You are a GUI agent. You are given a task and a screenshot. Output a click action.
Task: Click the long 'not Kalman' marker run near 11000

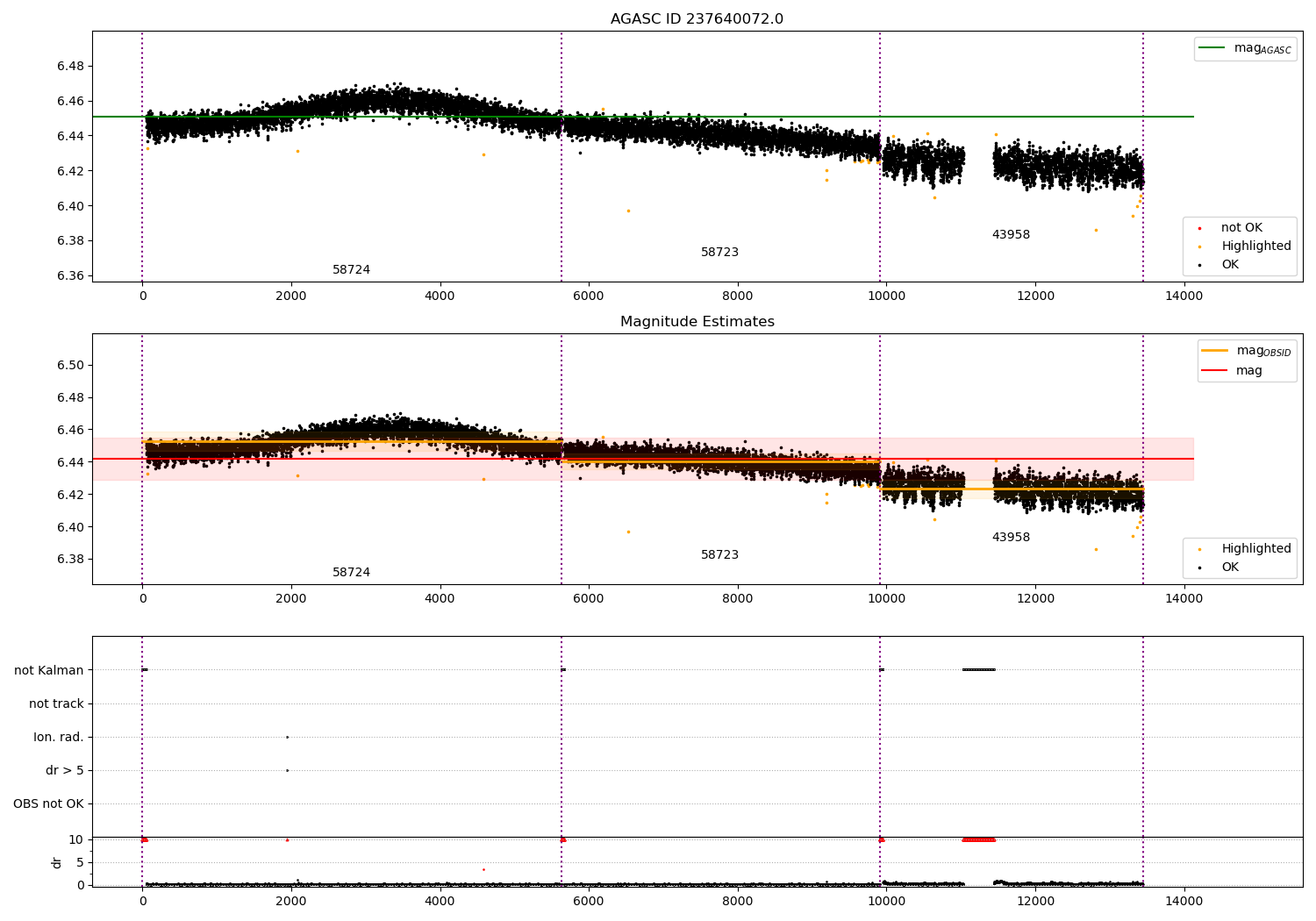(979, 670)
